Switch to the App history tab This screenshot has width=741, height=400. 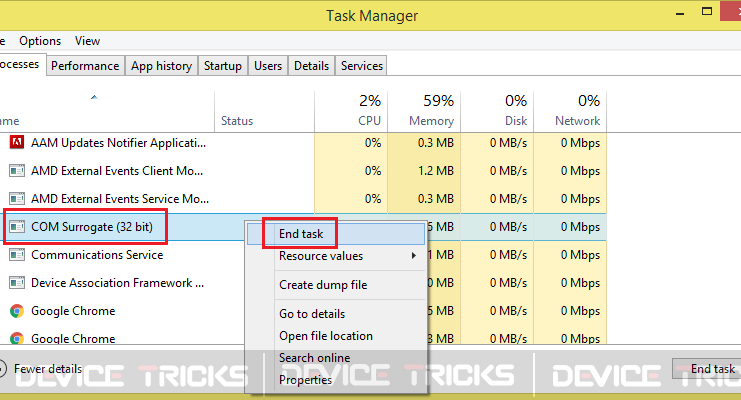point(162,66)
